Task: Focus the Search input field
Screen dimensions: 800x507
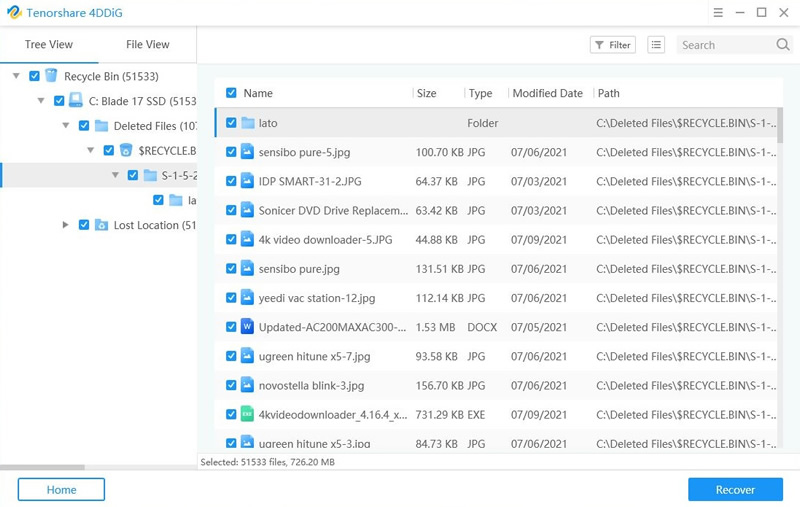Action: (727, 45)
